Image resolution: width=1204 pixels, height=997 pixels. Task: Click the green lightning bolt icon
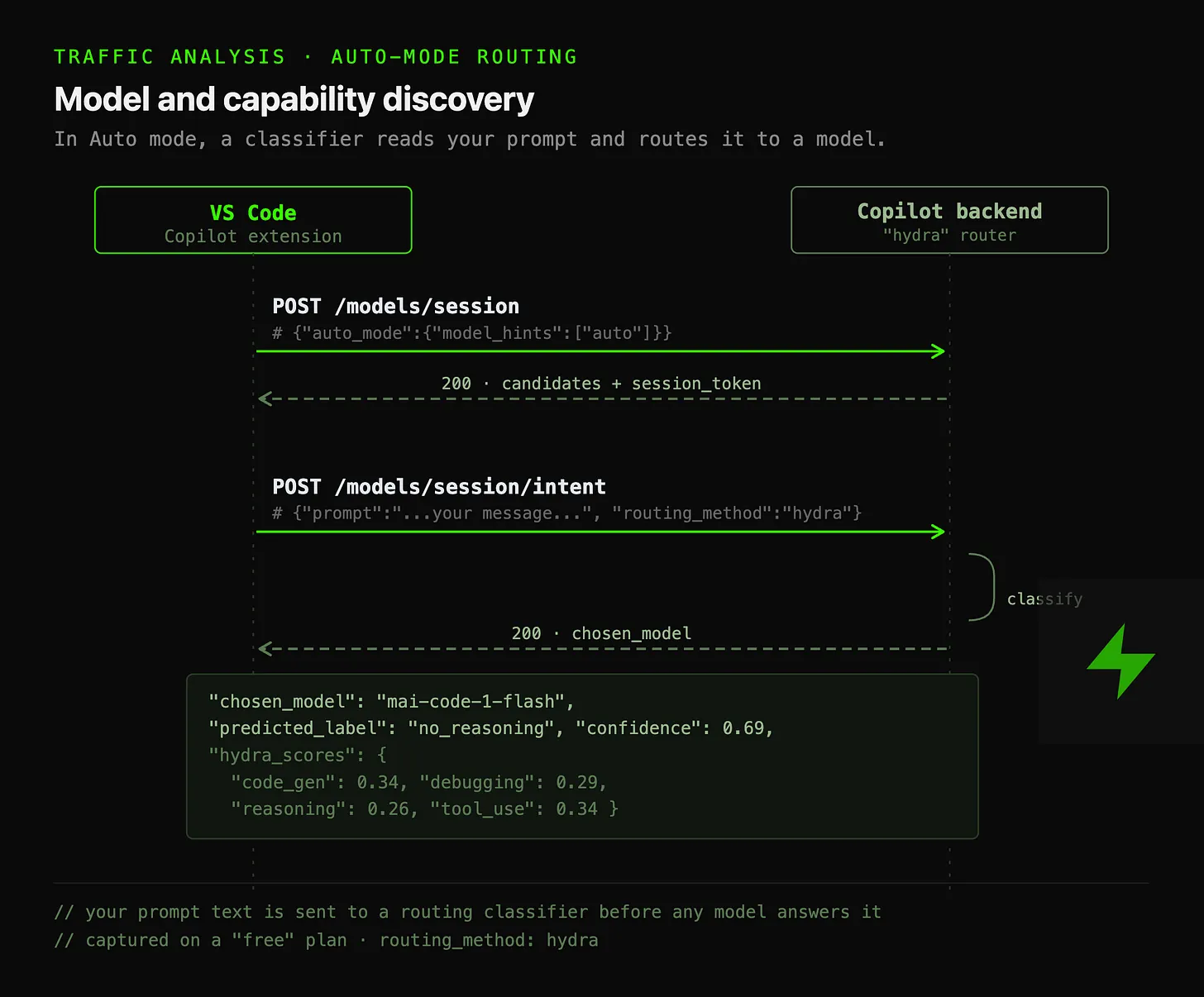(x=1120, y=661)
